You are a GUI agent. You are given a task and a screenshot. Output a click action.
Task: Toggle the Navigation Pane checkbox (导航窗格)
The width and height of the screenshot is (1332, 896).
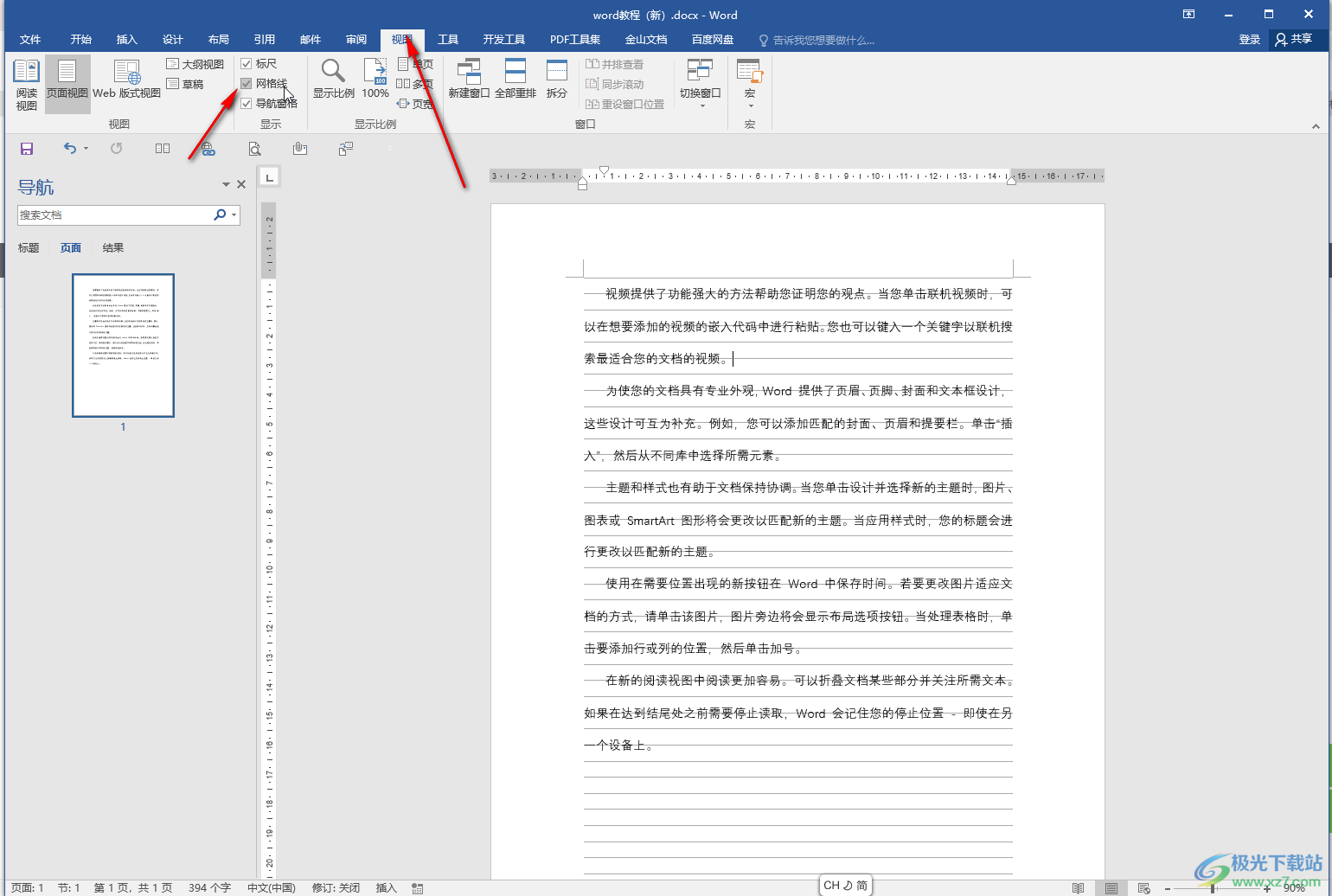click(247, 104)
